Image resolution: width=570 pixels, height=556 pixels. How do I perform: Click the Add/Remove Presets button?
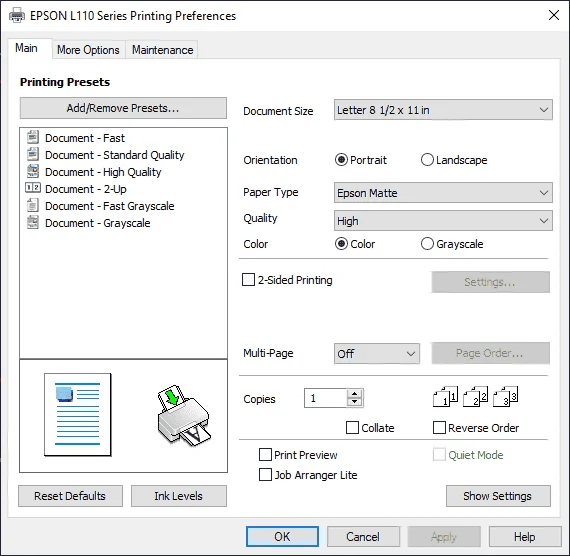123,108
